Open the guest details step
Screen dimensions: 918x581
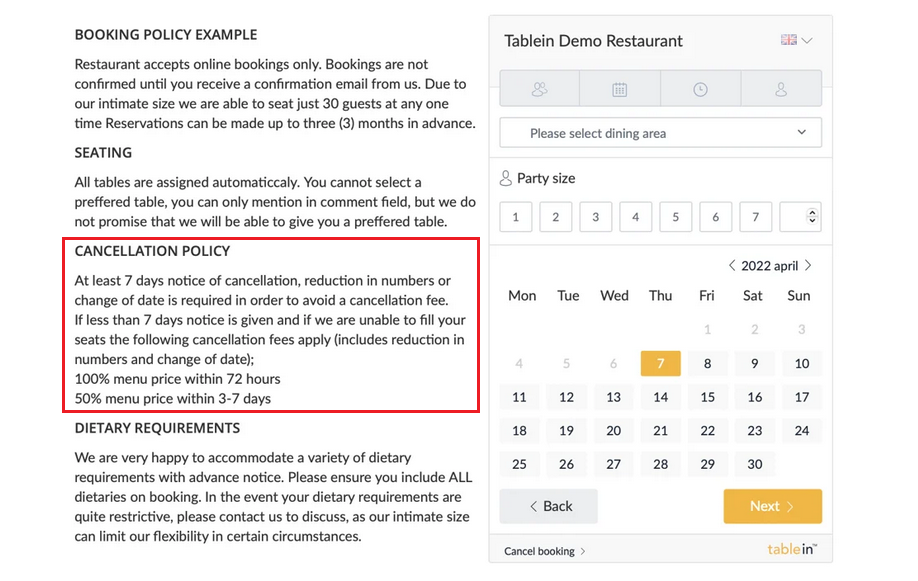[x=781, y=89]
